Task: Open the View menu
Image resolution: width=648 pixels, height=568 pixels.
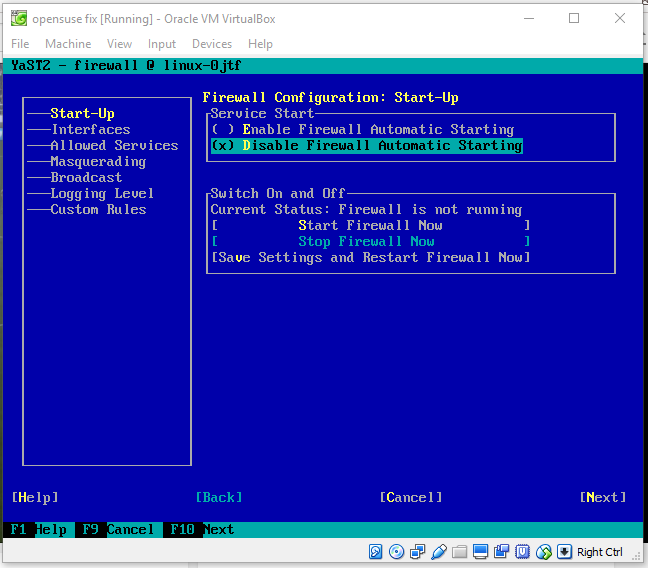Action: [119, 44]
